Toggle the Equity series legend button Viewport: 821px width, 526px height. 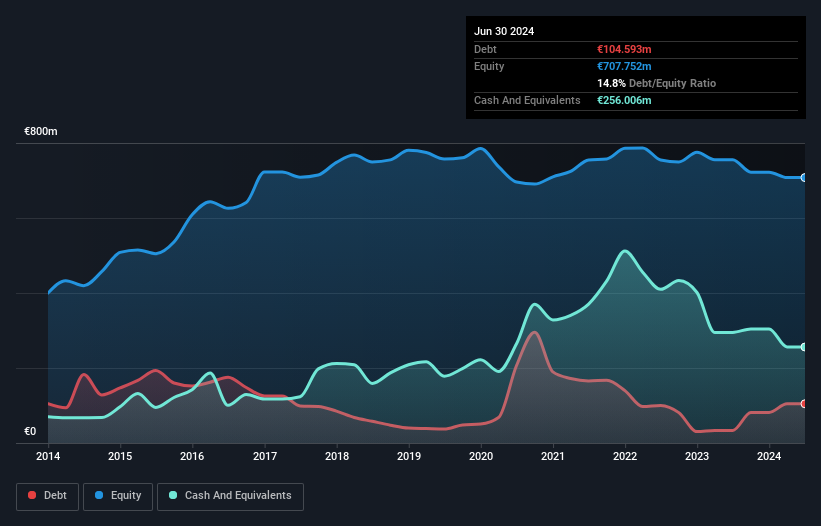pyautogui.click(x=118, y=496)
